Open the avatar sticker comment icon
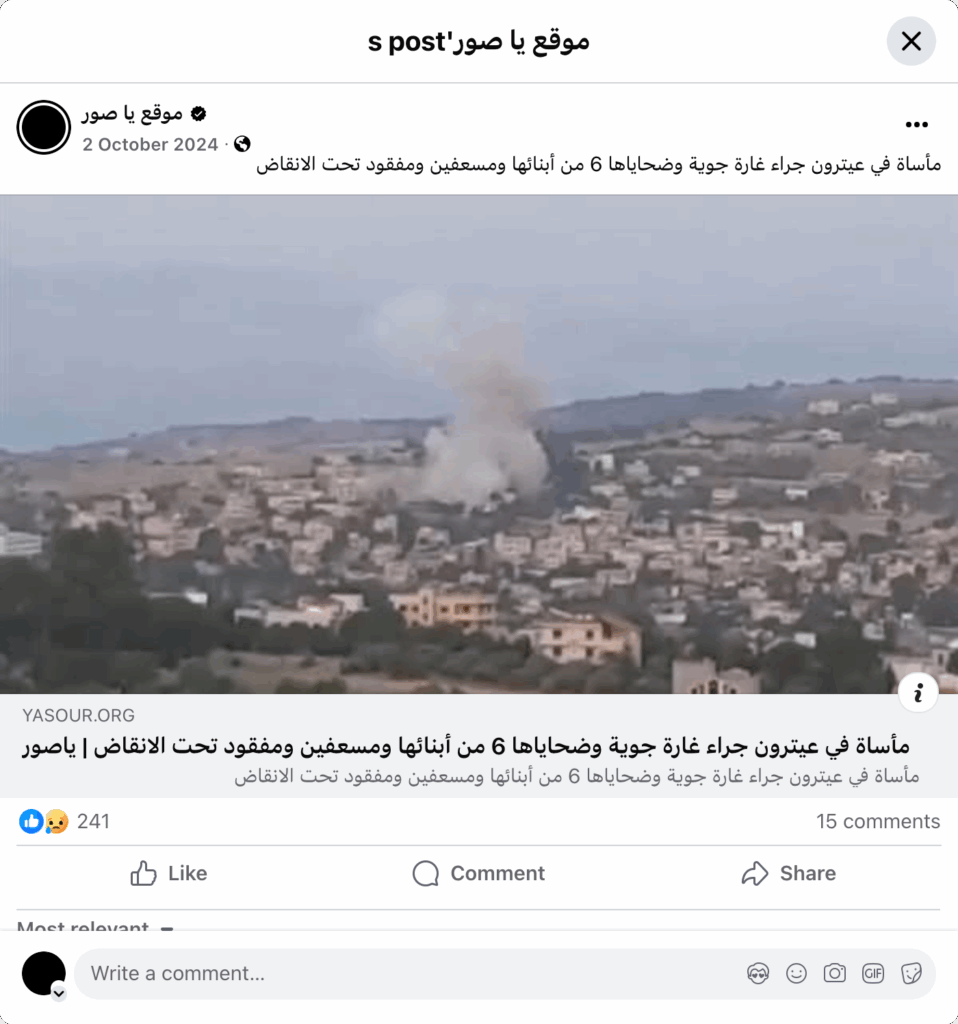Image resolution: width=958 pixels, height=1024 pixels. [758, 974]
